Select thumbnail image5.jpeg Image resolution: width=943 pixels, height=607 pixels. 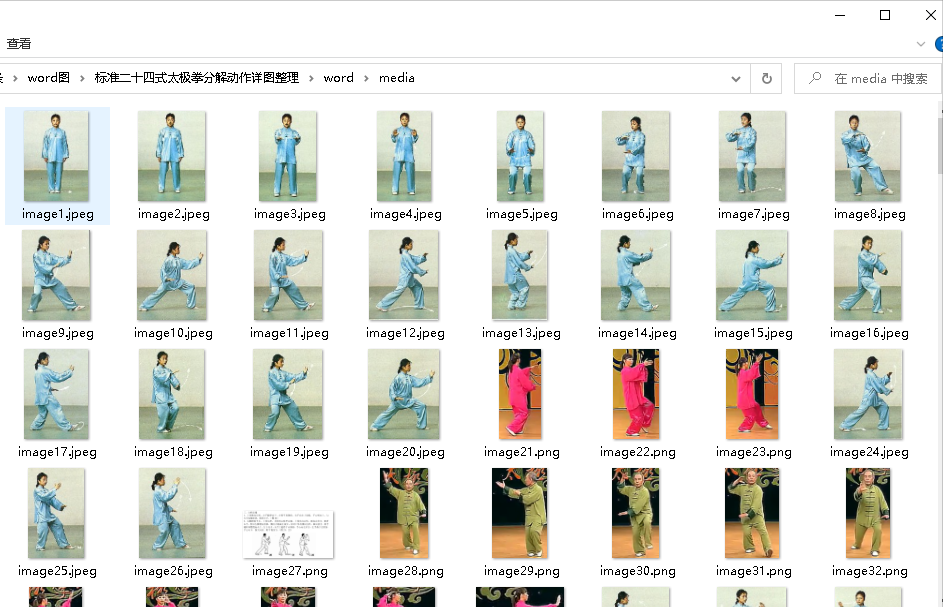point(520,156)
